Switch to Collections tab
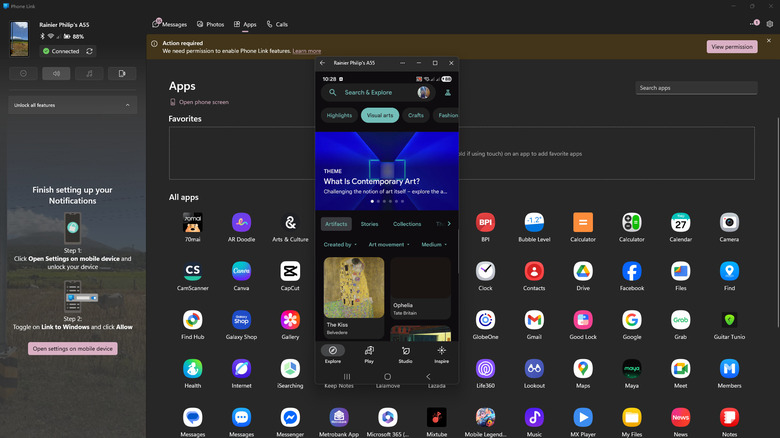The height and width of the screenshot is (438, 780). coord(407,224)
